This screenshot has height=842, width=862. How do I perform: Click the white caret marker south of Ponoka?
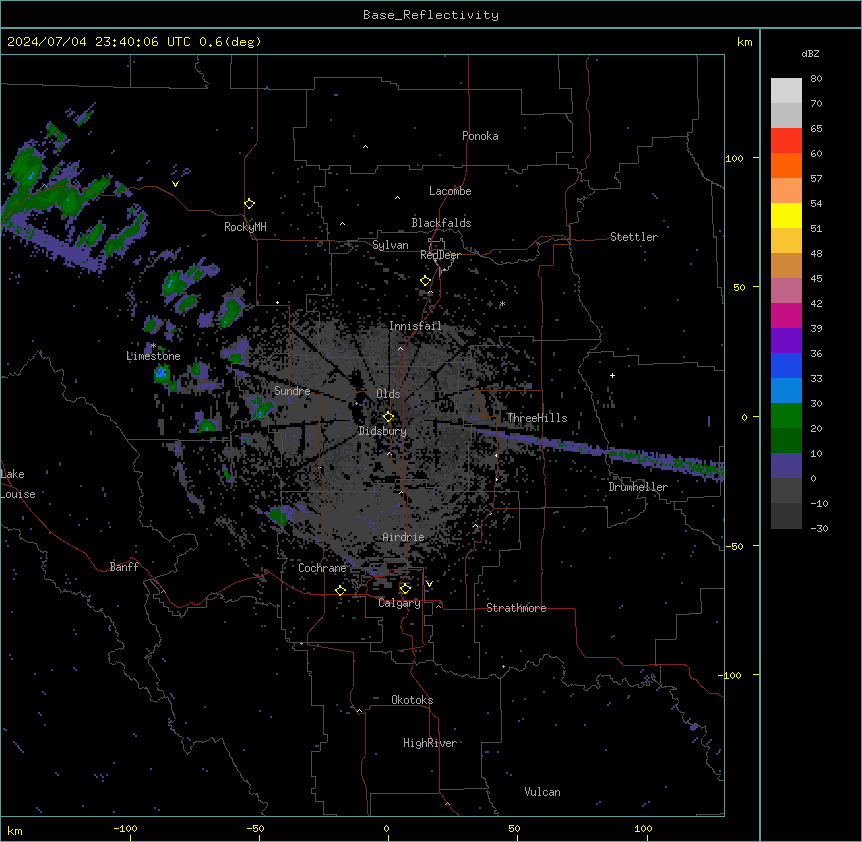[x=366, y=147]
